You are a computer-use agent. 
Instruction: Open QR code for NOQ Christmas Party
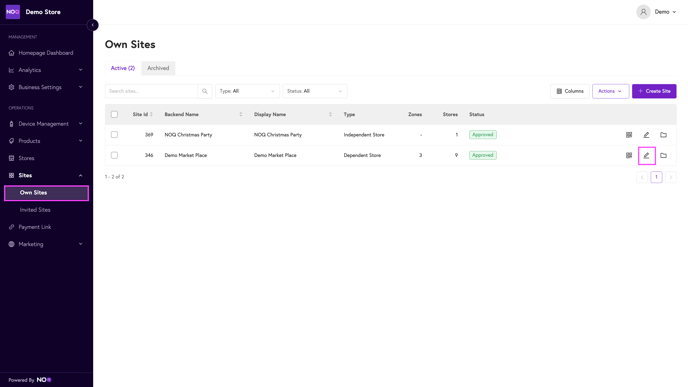click(629, 135)
